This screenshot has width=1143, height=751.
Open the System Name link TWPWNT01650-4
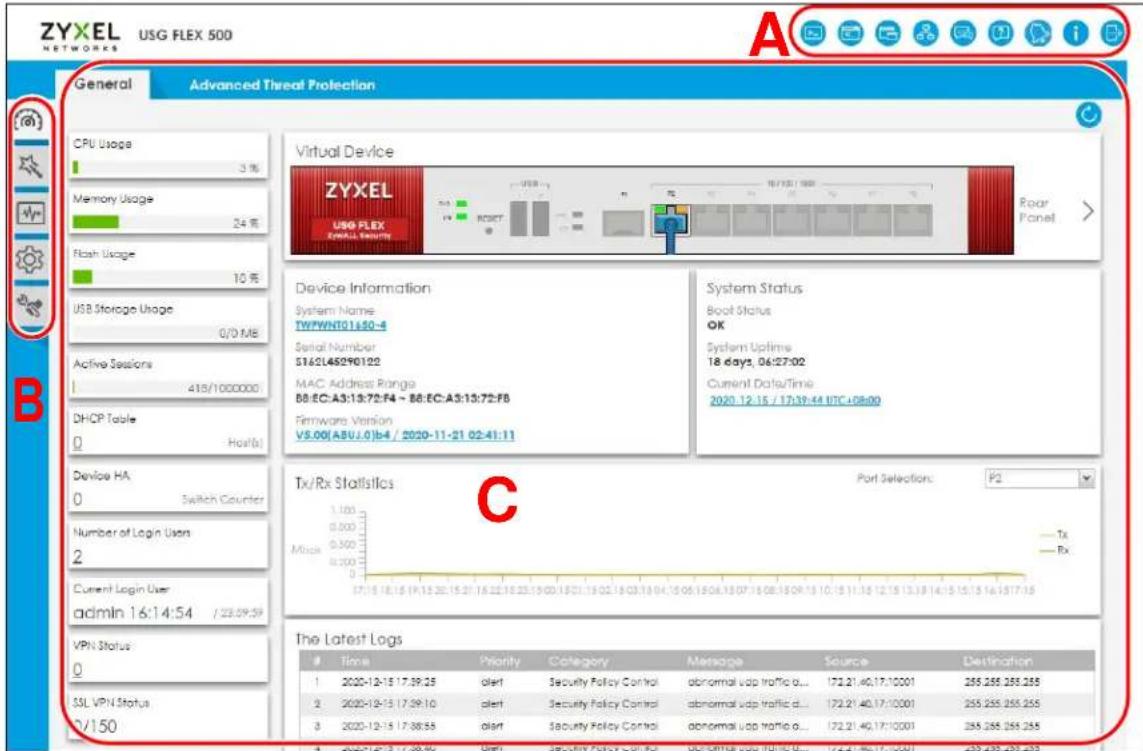(340, 326)
